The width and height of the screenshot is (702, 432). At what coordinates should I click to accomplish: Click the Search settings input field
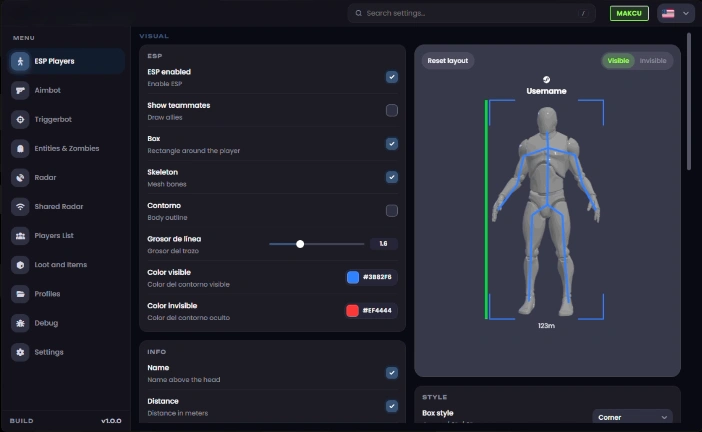(x=471, y=13)
